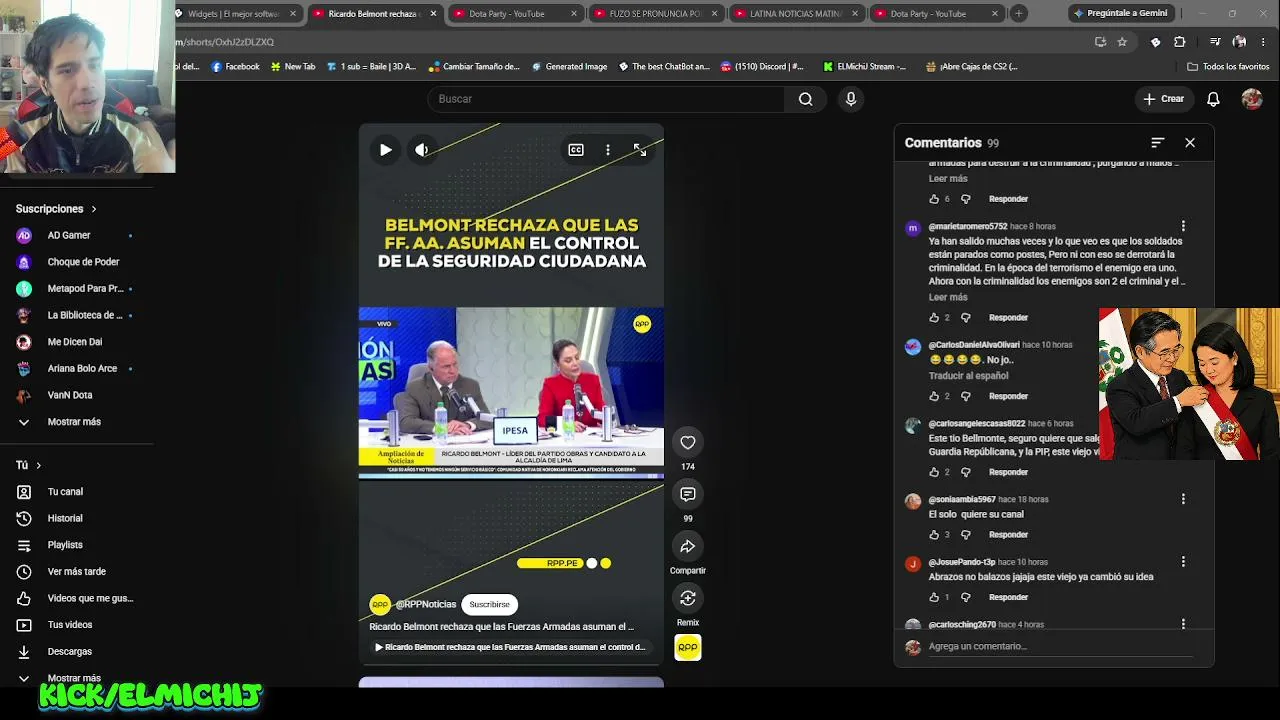The height and width of the screenshot is (720, 1280).
Task: Share the short via Compartir icon
Action: 688,547
